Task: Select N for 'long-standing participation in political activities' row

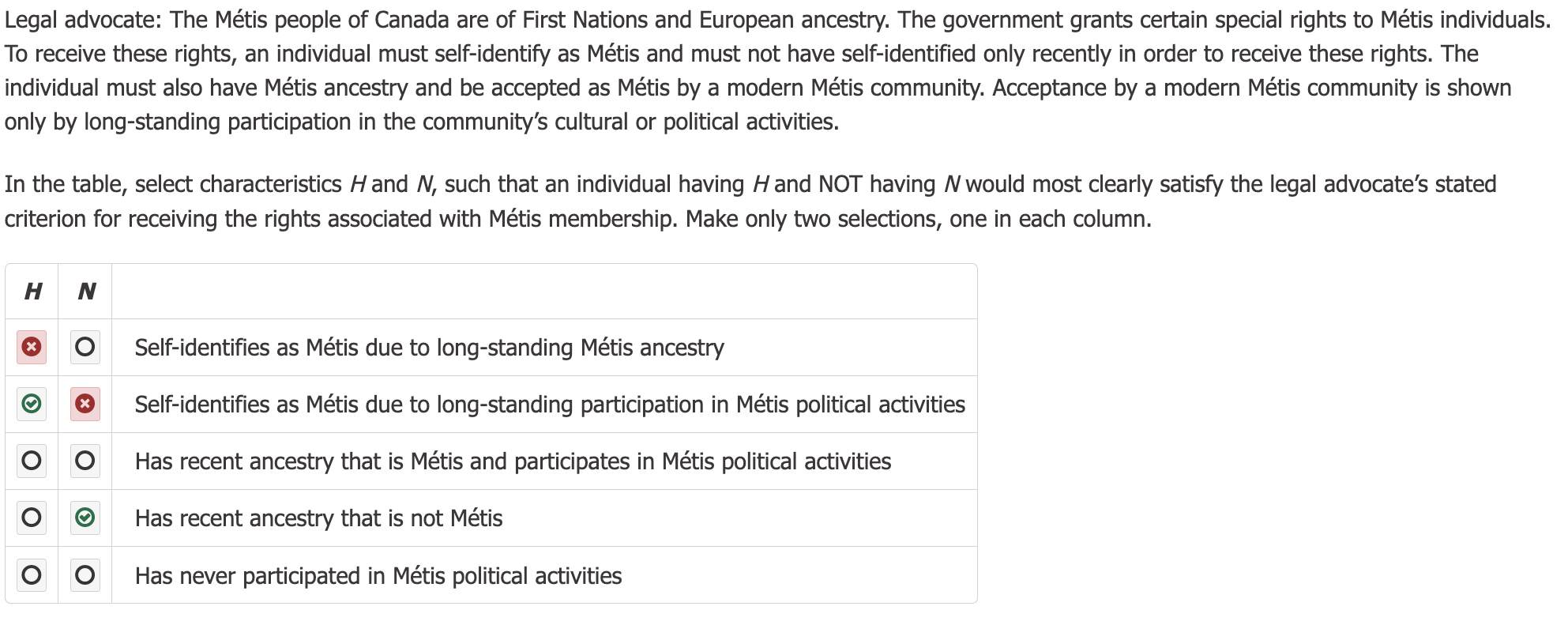Action: pos(85,404)
